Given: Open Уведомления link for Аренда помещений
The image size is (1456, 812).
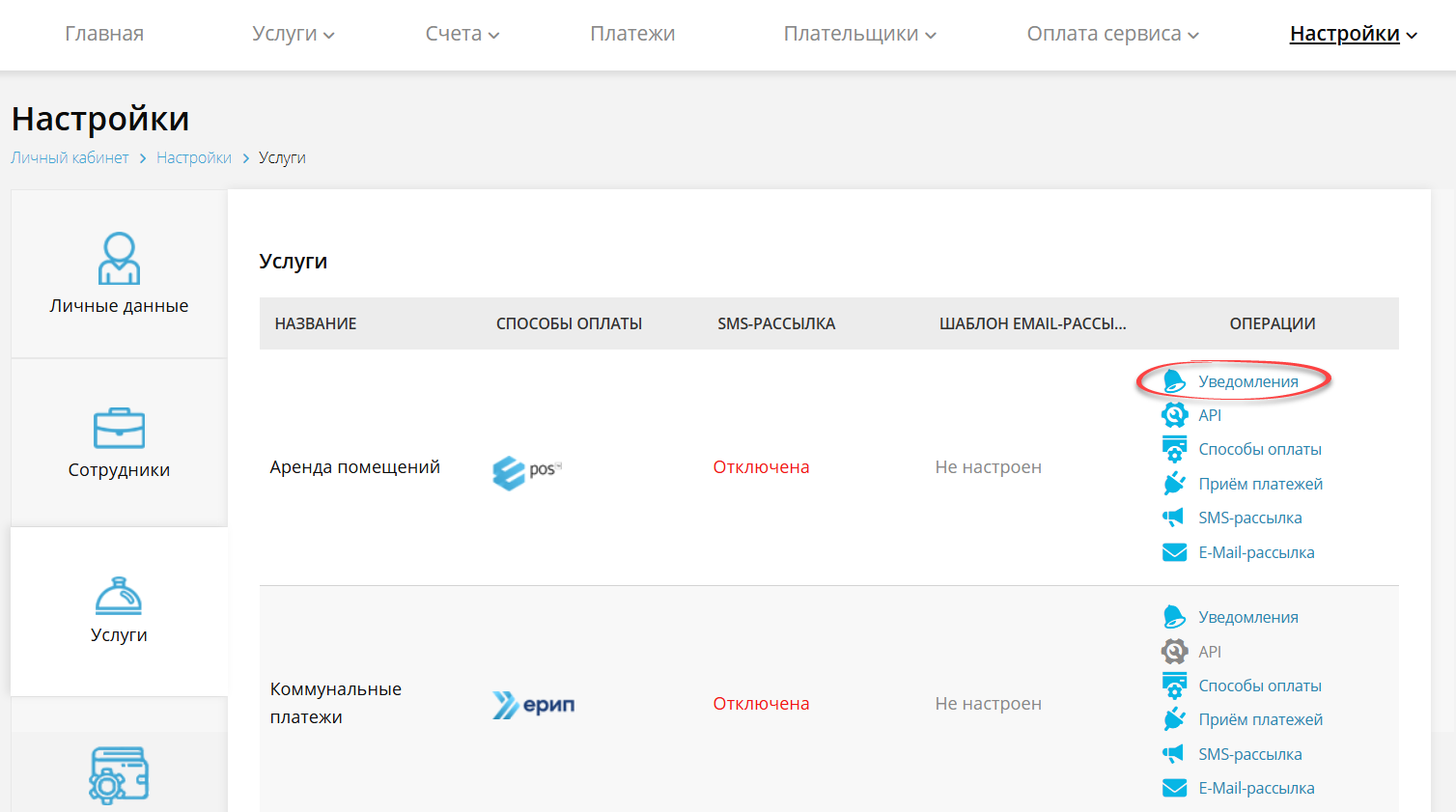Looking at the screenshot, I should coord(1248,381).
